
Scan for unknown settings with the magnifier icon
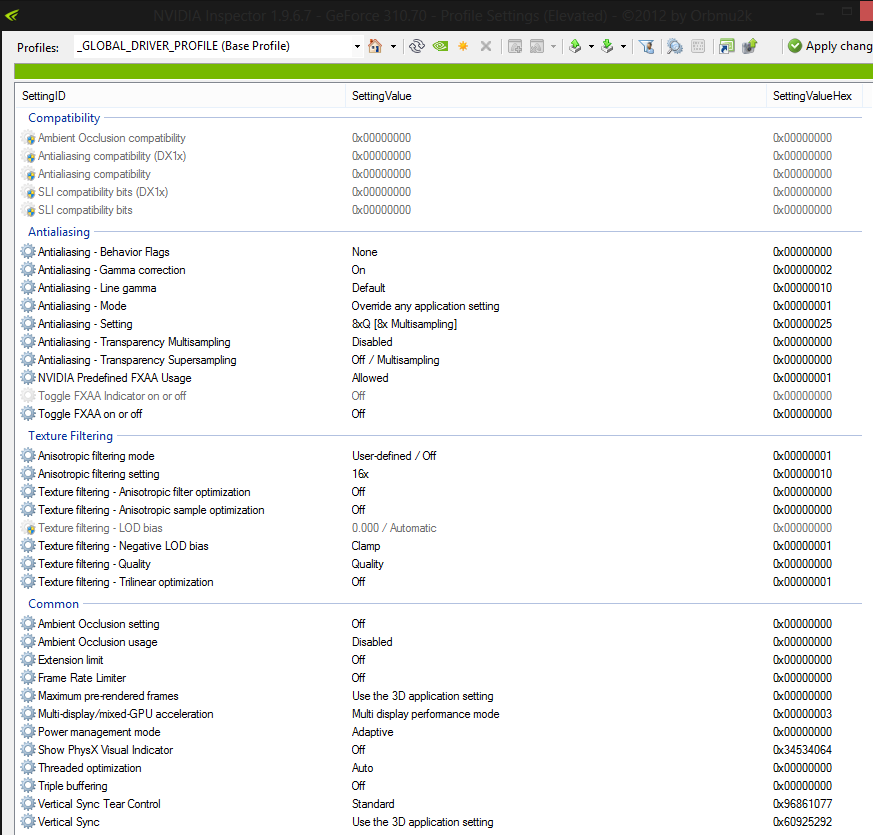pos(675,46)
